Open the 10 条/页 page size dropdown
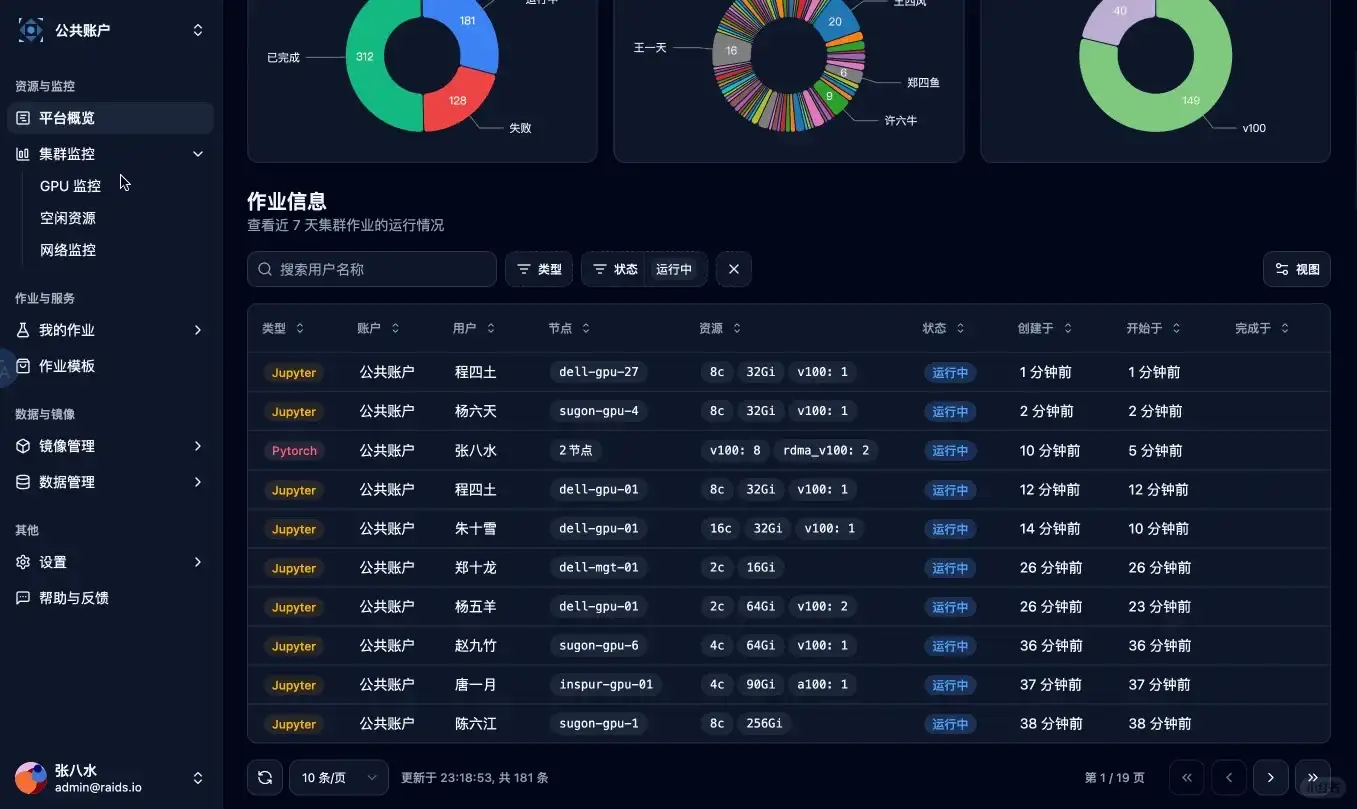This screenshot has height=809, width=1357. pyautogui.click(x=338, y=777)
